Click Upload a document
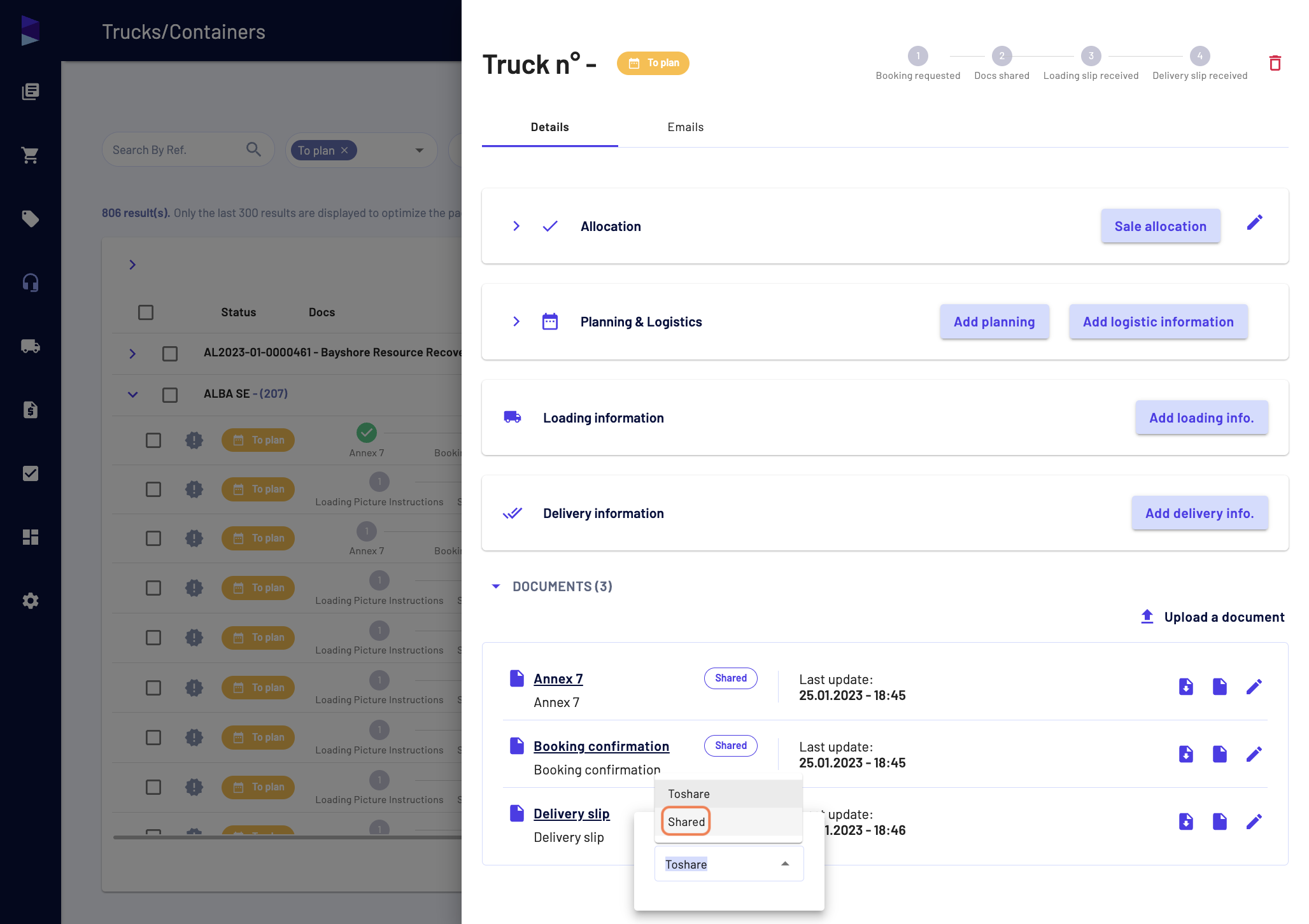1309x924 pixels. [x=1212, y=617]
